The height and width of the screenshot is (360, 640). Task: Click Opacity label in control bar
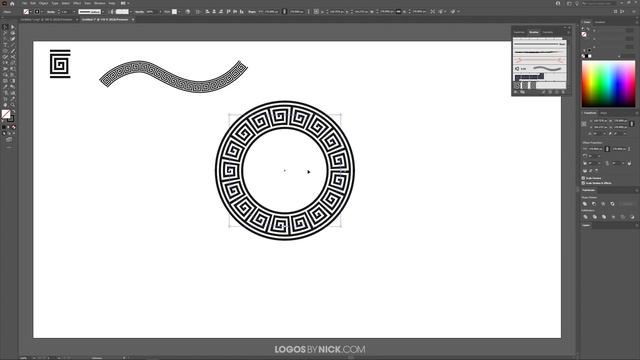[139, 12]
